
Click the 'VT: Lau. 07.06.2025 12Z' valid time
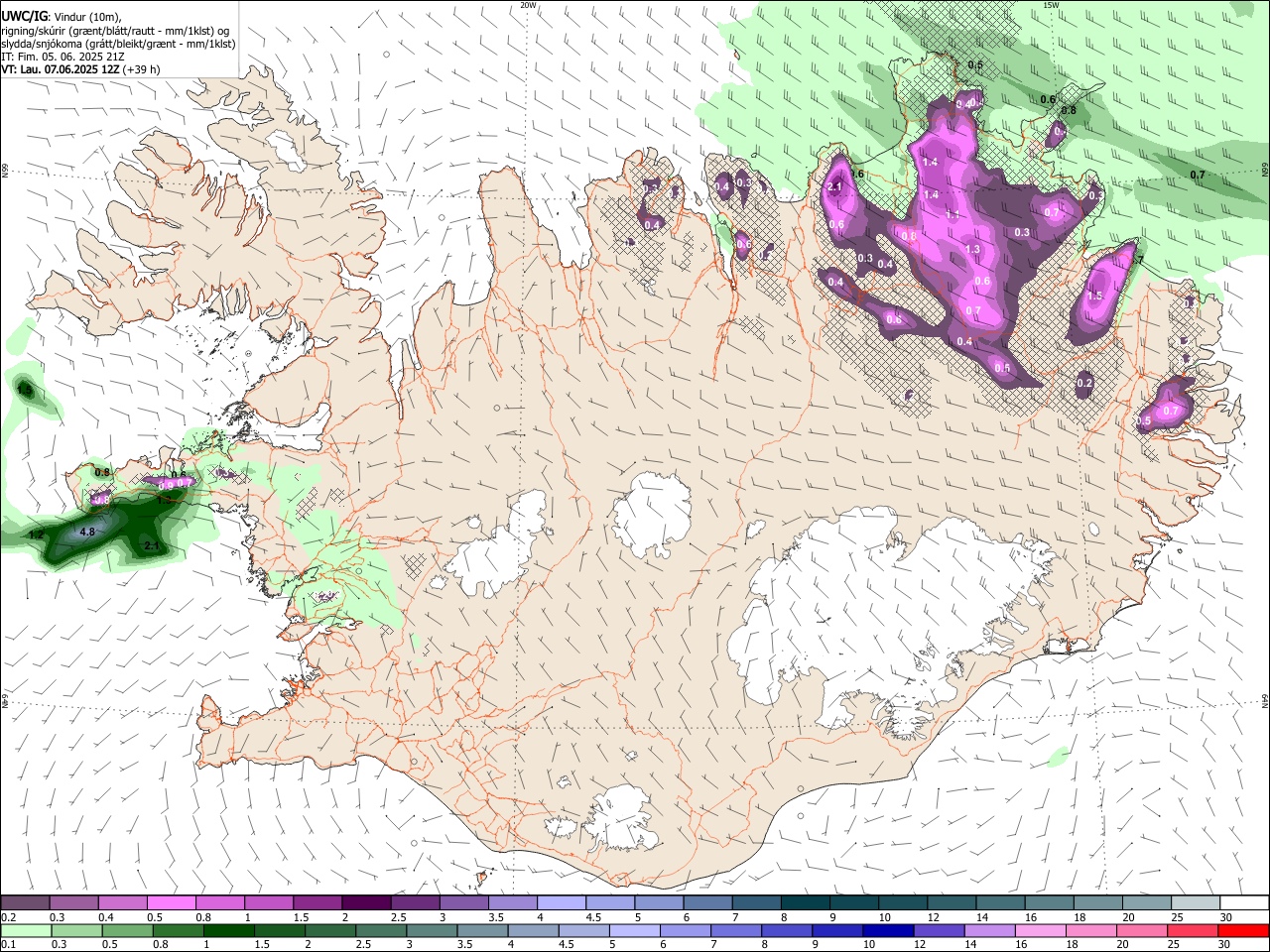[x=61, y=69]
